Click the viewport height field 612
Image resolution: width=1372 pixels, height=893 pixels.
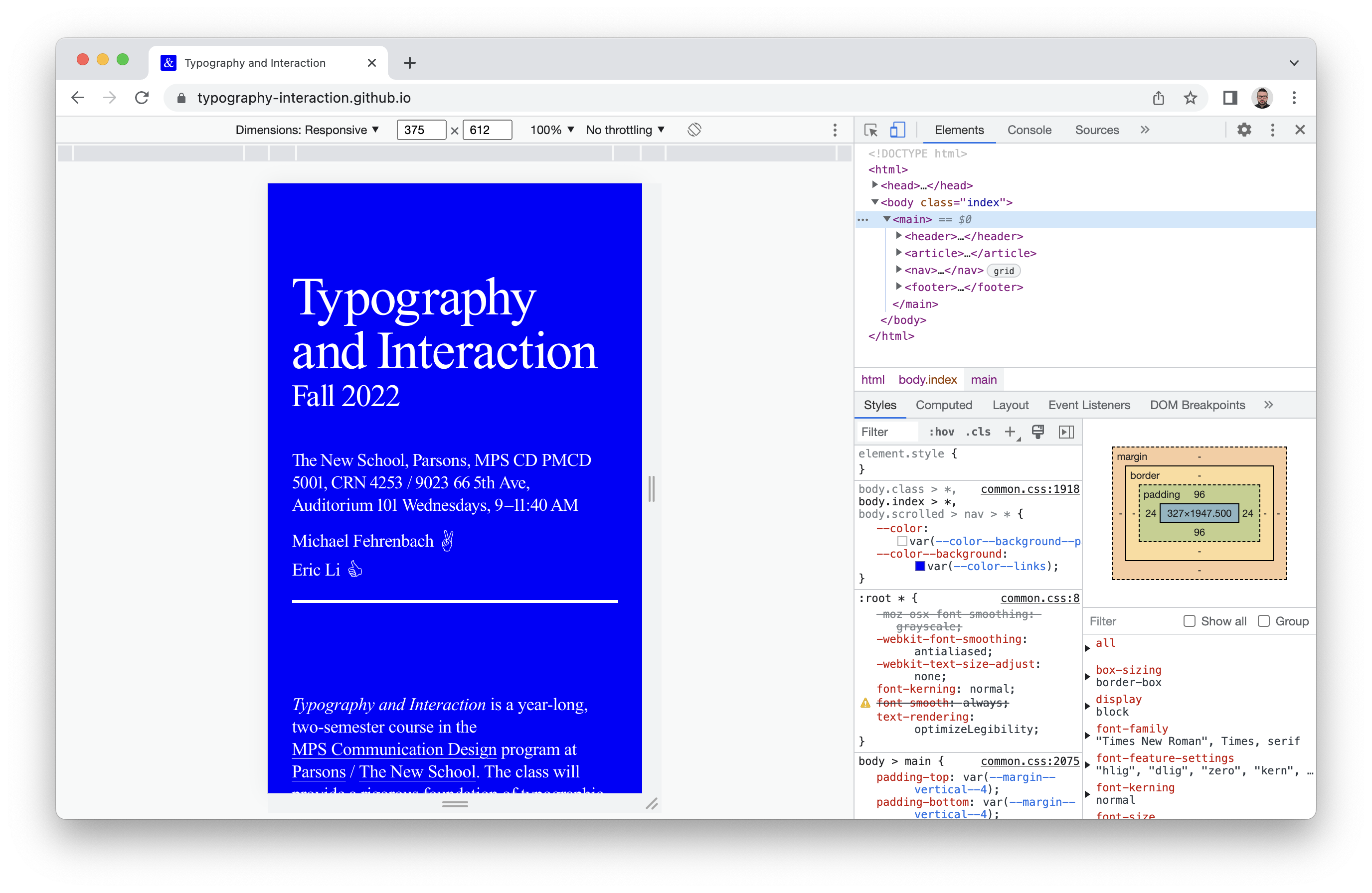[487, 130]
